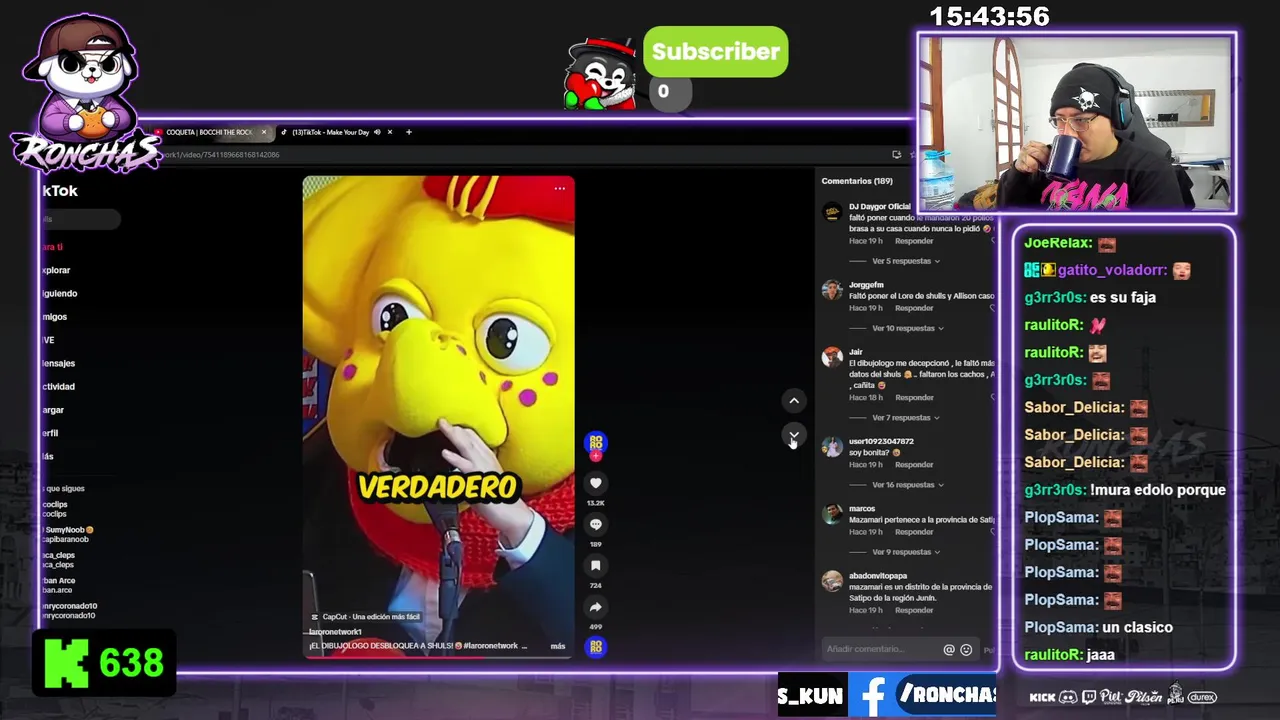
Task: Open the spinning sound disc at bottom
Action: coord(595,646)
